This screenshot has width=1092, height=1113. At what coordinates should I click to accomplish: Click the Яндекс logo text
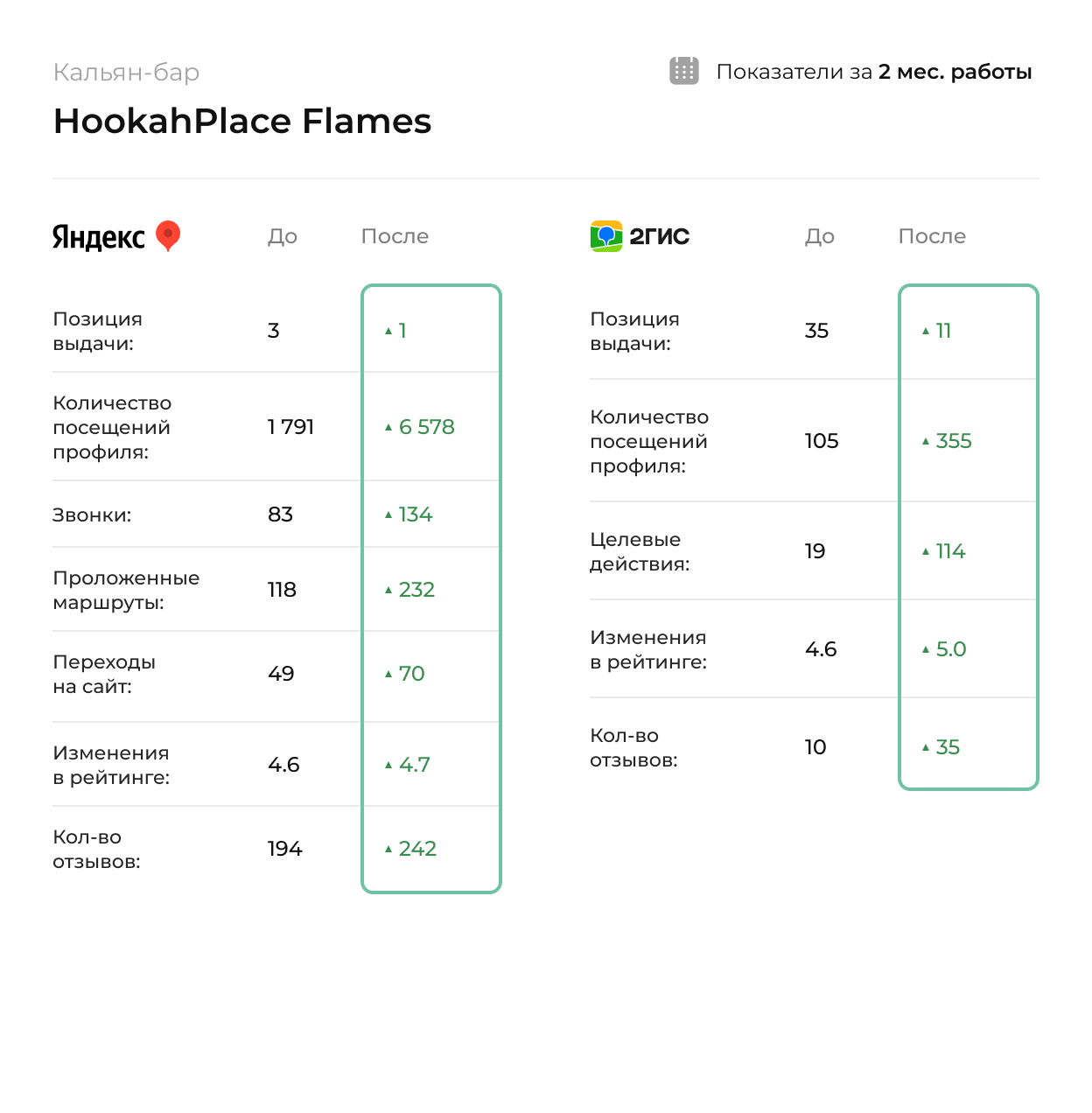[x=98, y=237]
